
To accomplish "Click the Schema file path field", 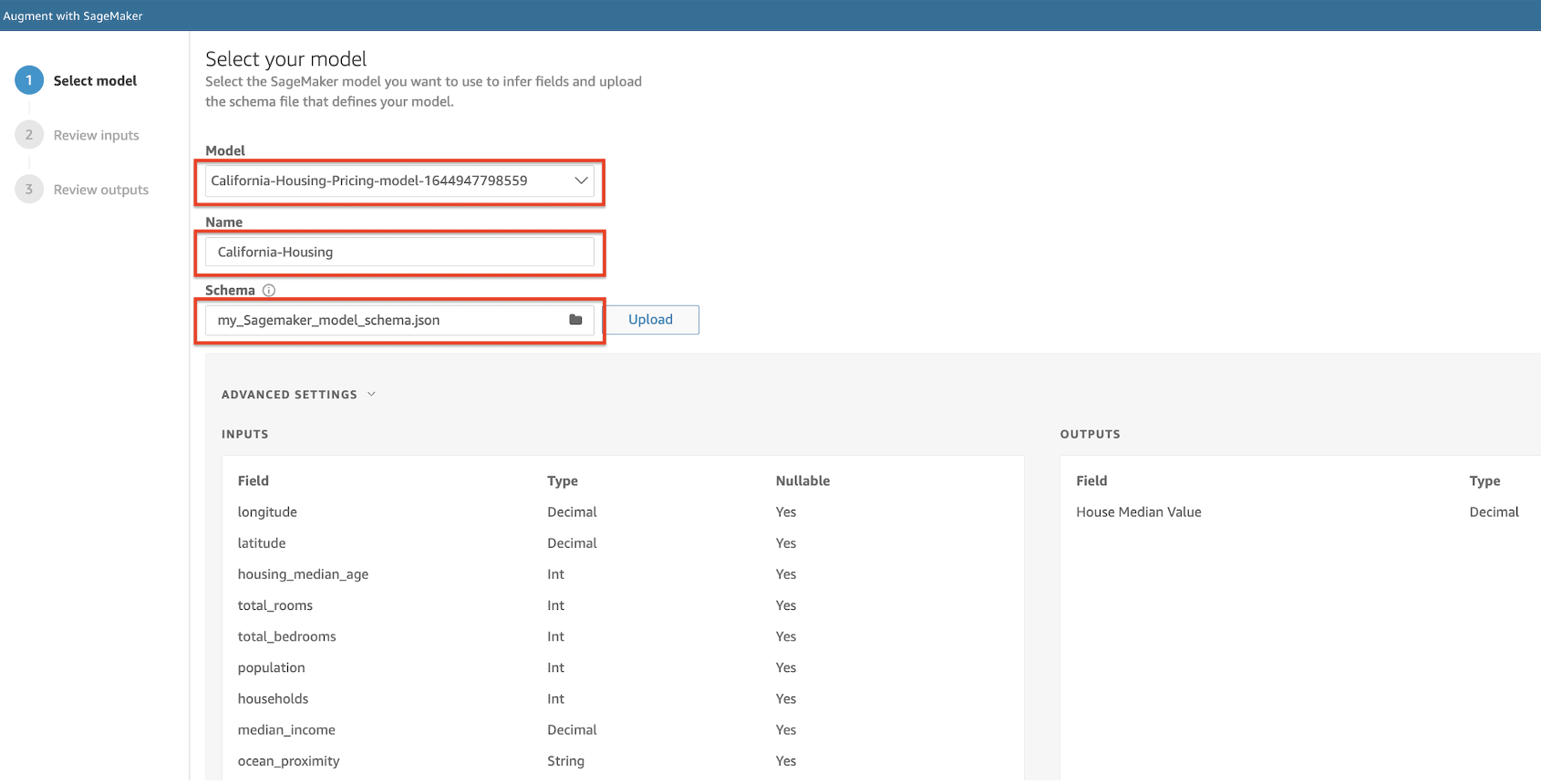I will 399,320.
